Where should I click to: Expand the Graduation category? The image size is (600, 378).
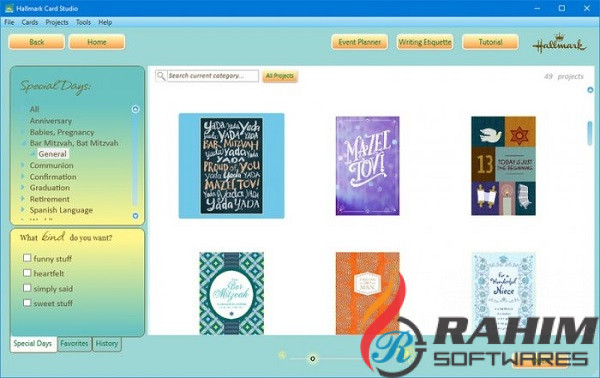[x=23, y=187]
